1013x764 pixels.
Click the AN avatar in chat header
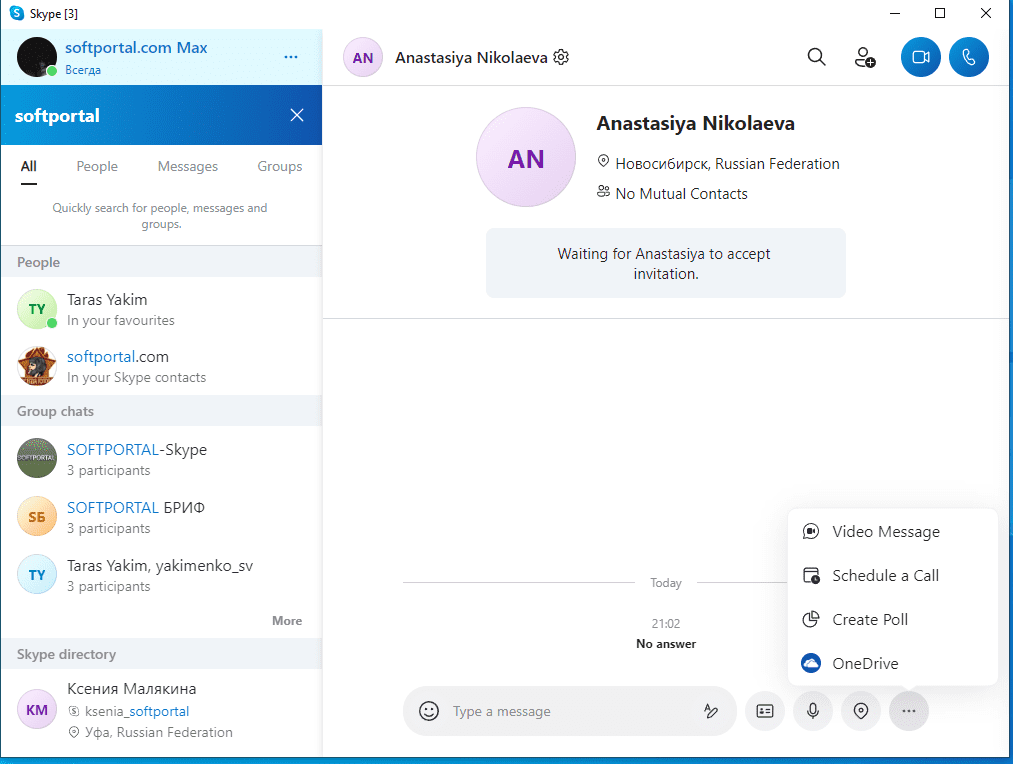pyautogui.click(x=362, y=57)
